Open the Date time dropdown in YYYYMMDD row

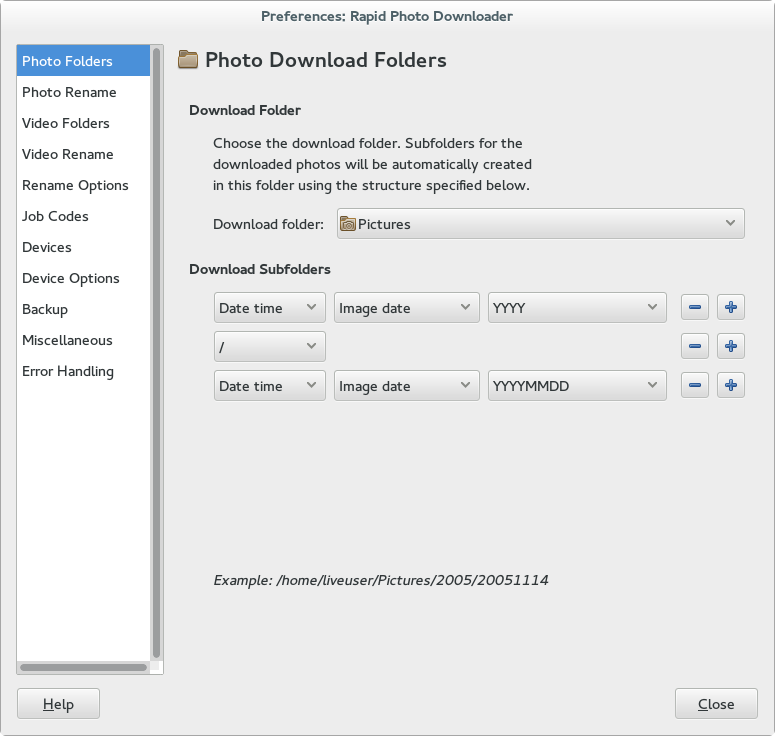[x=269, y=386]
